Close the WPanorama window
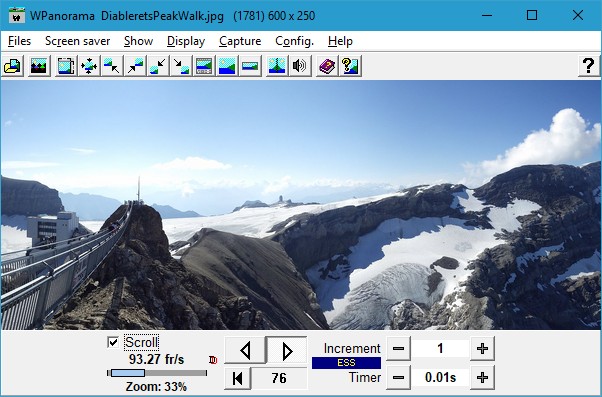 click(x=577, y=15)
